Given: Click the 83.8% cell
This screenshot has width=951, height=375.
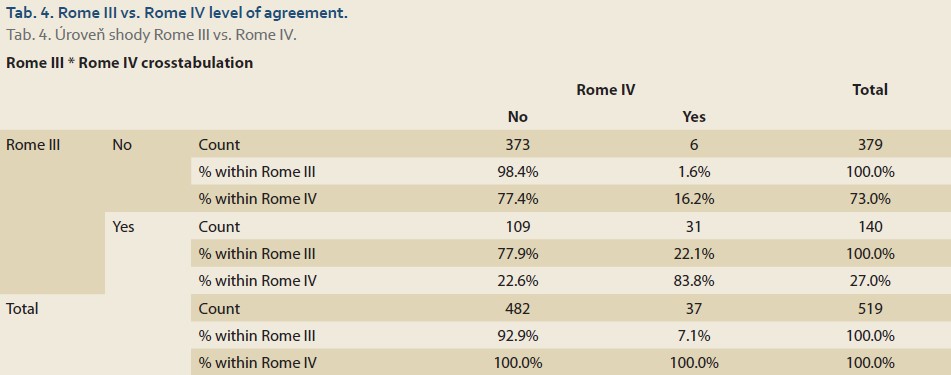Looking at the screenshot, I should pos(694,281).
